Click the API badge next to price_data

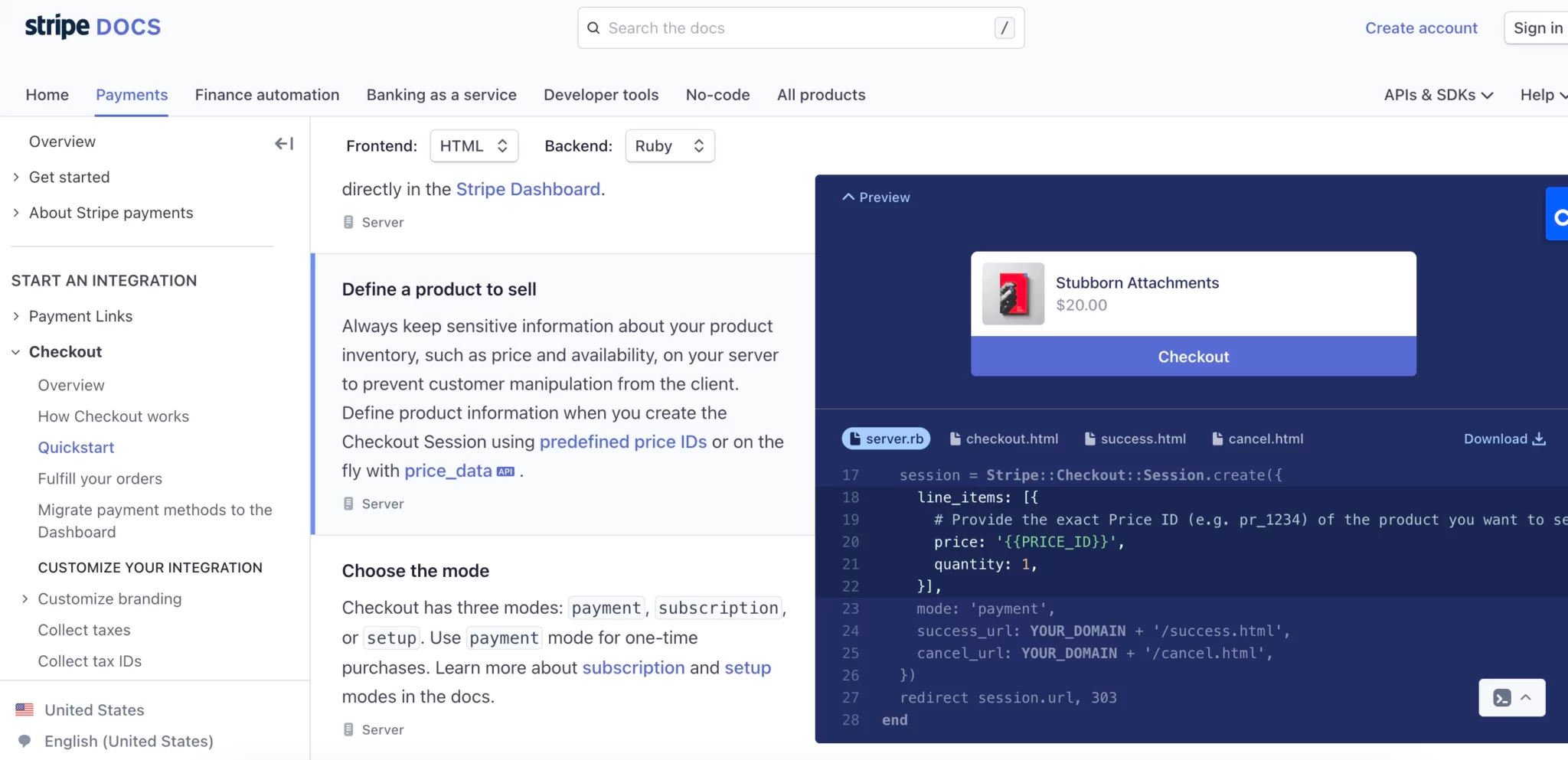pos(505,471)
